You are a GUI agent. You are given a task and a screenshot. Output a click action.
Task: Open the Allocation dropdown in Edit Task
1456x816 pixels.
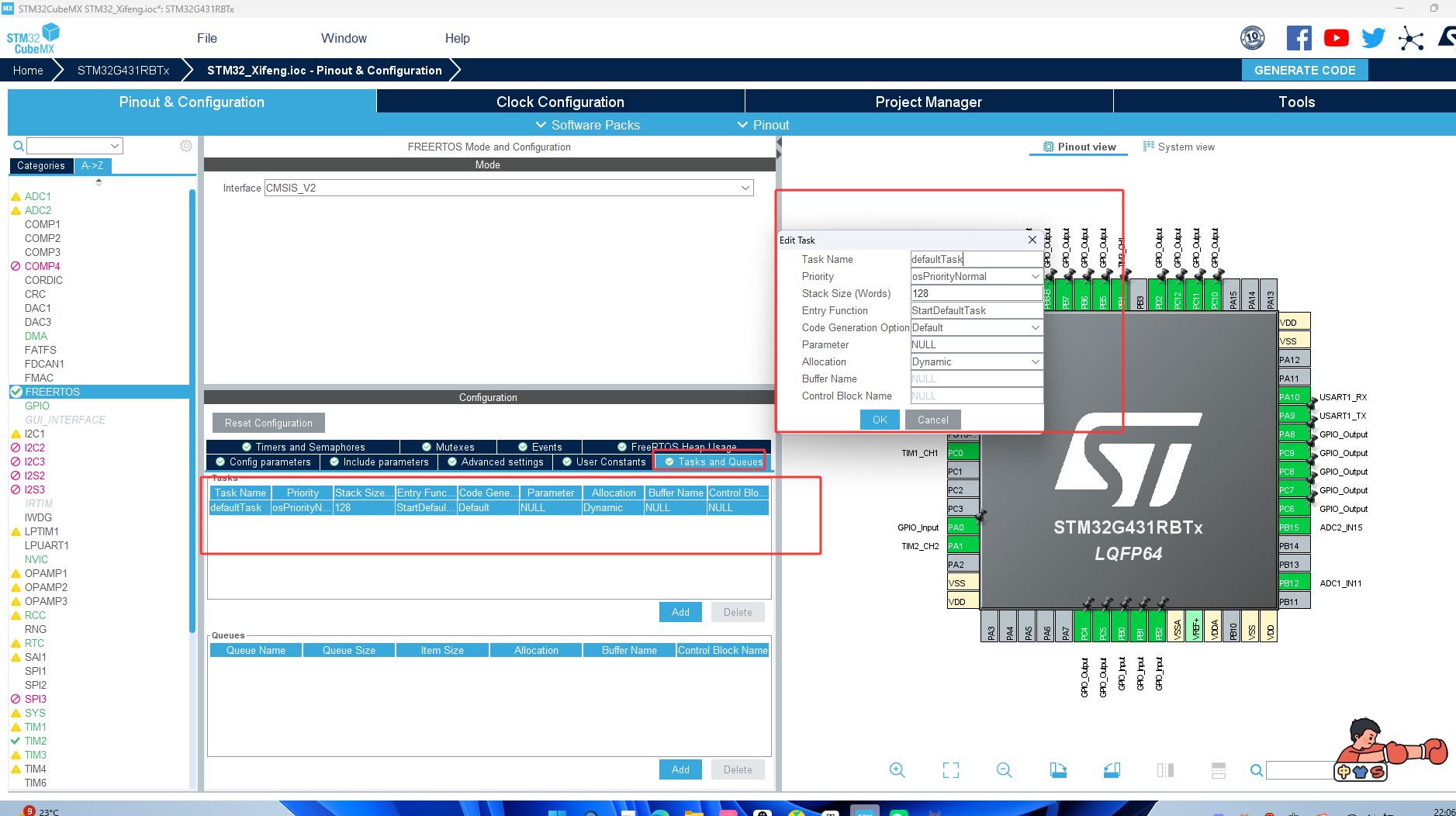(1036, 361)
